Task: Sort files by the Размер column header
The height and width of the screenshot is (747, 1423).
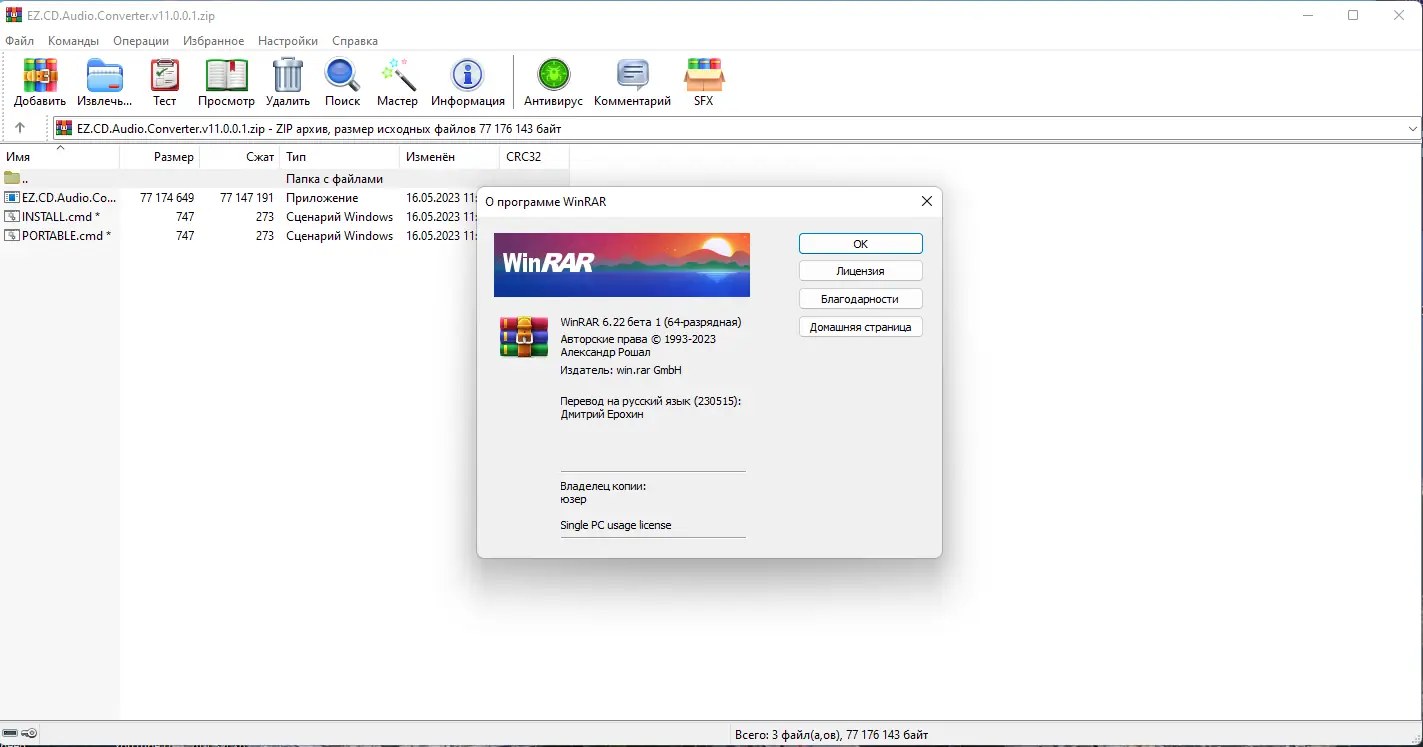Action: [x=160, y=157]
